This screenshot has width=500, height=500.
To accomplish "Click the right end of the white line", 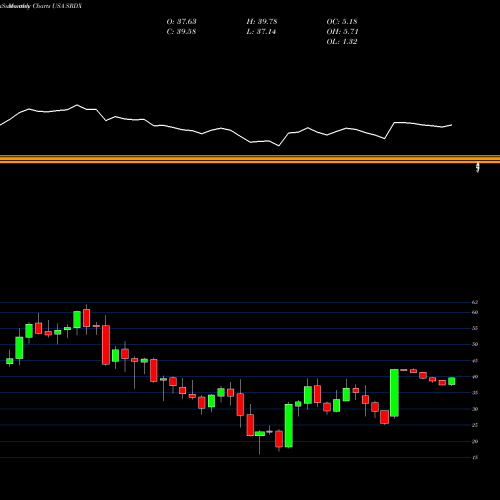I will coord(452,125).
